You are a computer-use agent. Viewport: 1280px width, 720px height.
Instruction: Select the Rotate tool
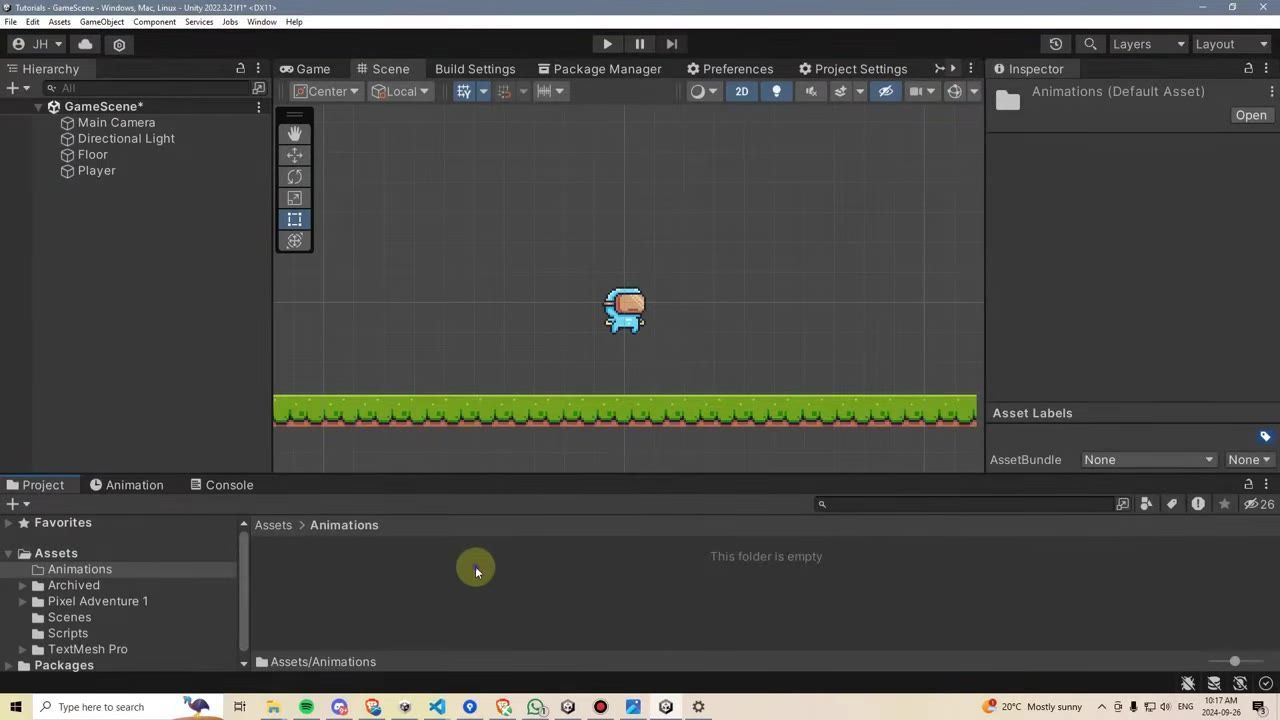[294, 176]
